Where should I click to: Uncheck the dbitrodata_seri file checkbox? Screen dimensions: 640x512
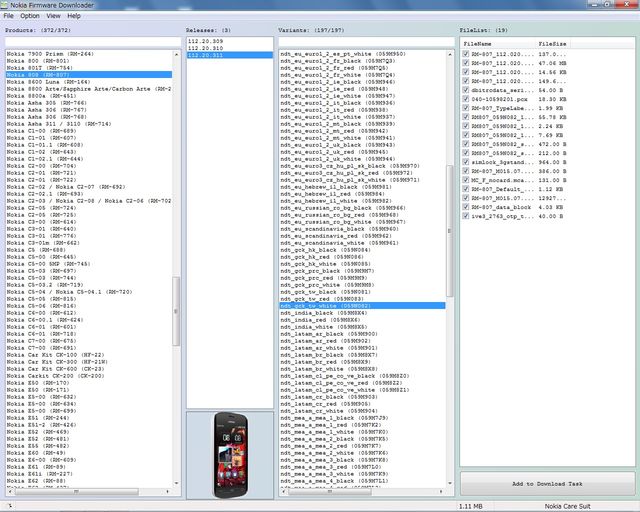(465, 89)
